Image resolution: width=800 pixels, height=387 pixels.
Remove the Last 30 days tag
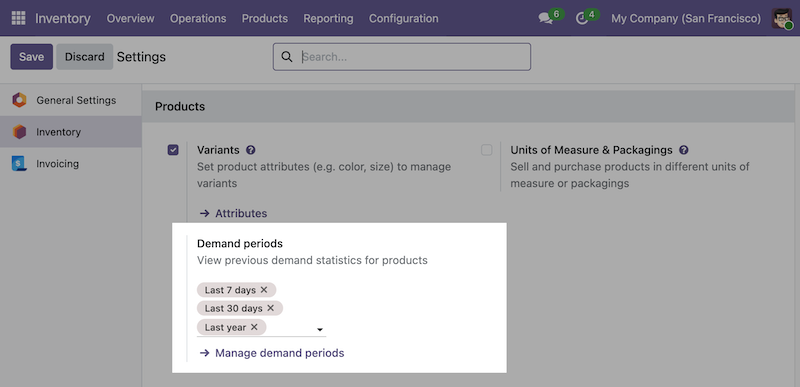270,308
